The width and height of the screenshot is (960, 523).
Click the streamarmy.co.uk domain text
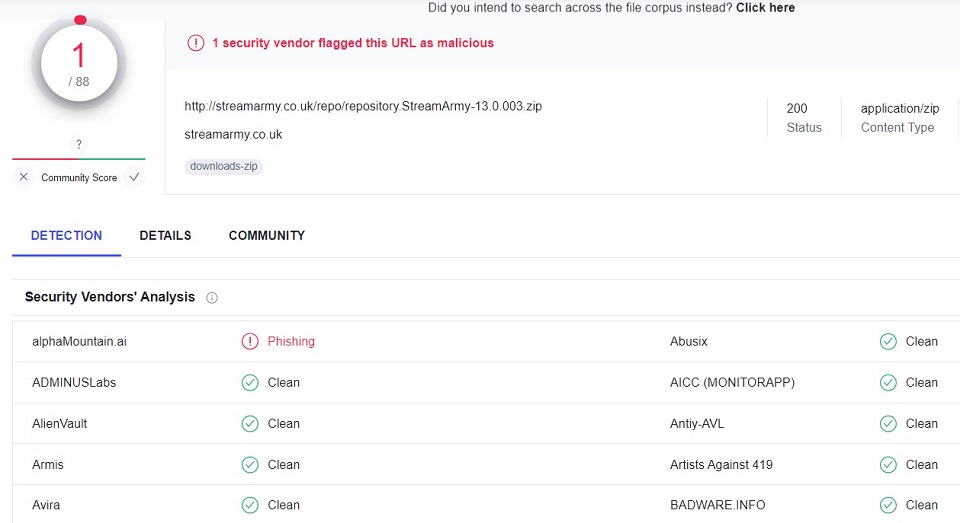[x=233, y=134]
